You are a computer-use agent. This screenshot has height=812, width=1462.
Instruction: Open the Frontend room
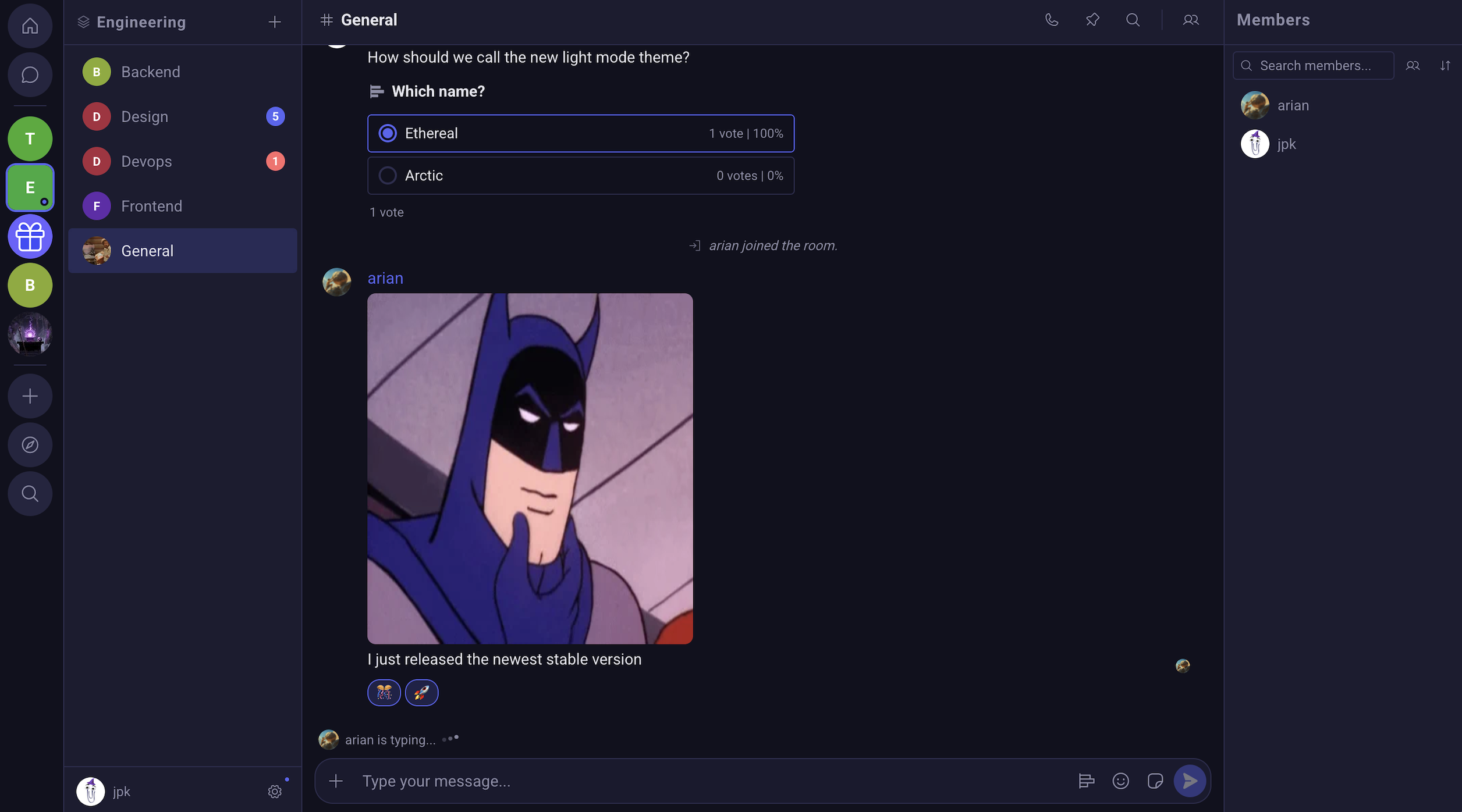coord(183,206)
